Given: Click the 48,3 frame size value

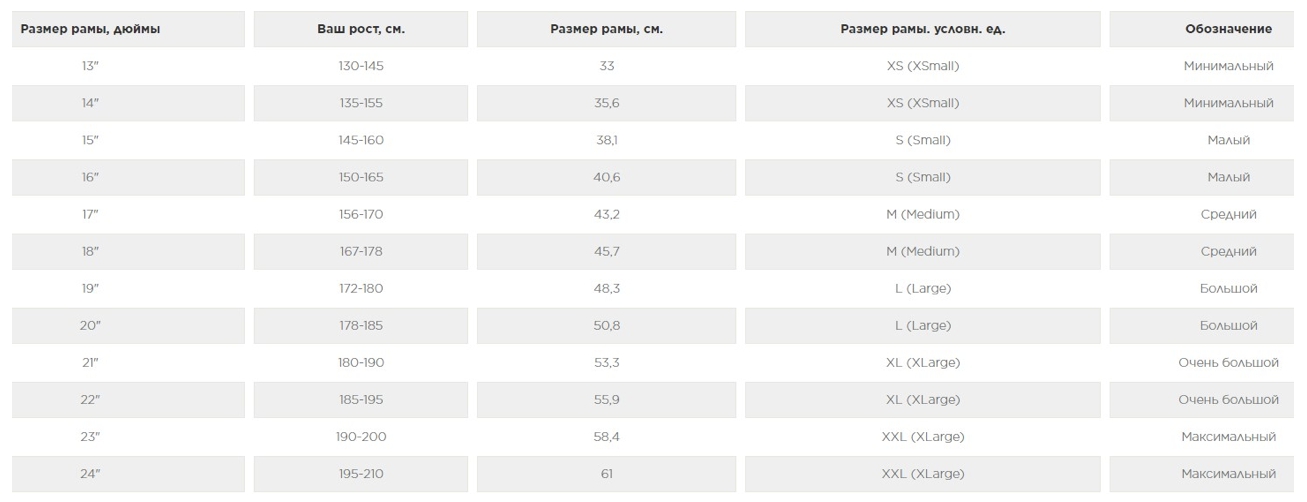Looking at the screenshot, I should 606,288.
